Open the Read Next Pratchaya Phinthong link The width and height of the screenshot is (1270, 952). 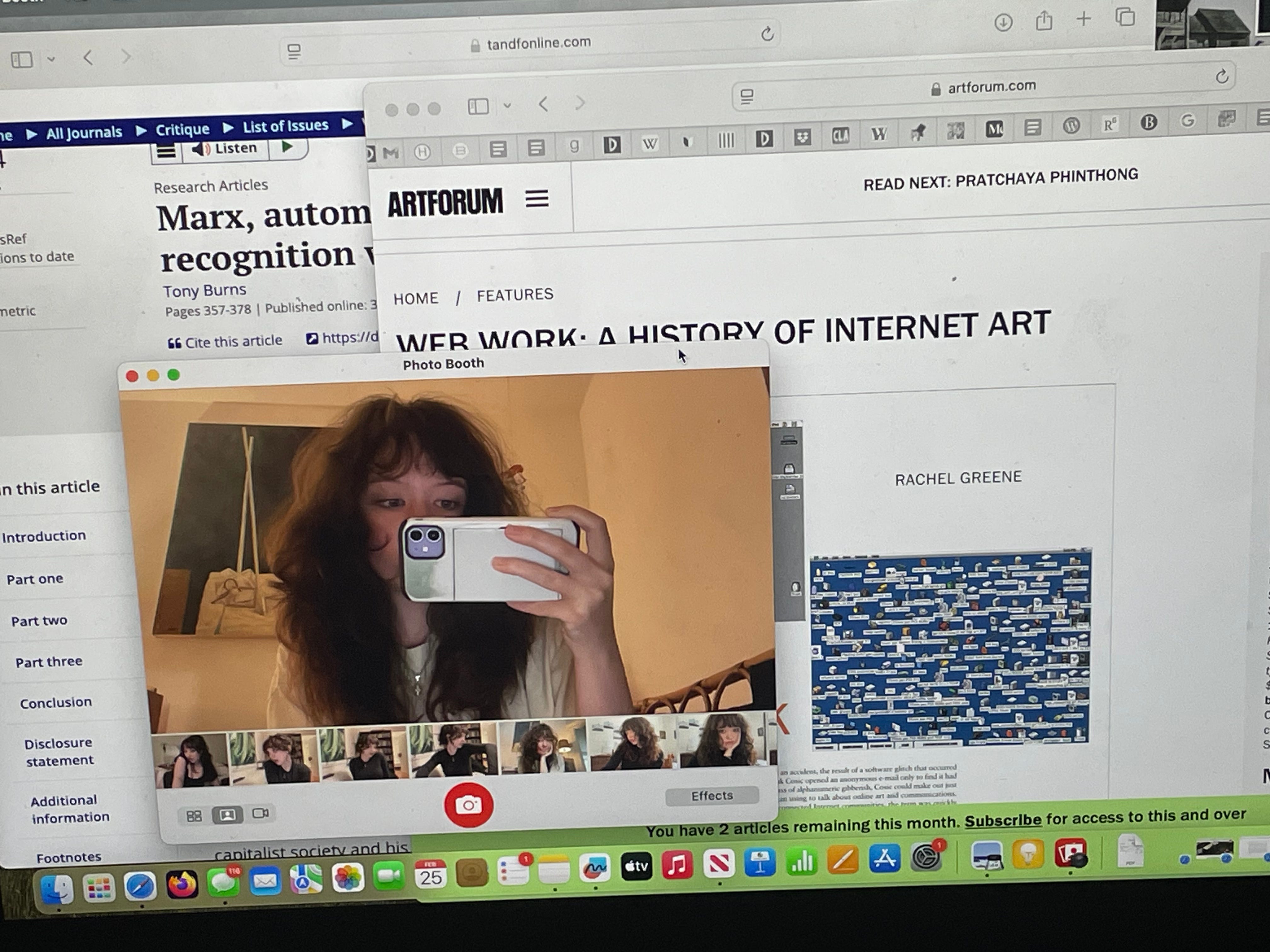tap(1001, 179)
